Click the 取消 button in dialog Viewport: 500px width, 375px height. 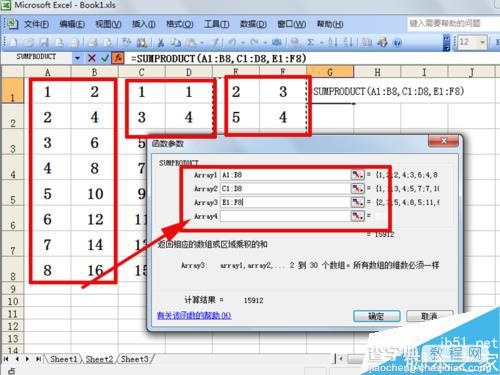[x=430, y=316]
